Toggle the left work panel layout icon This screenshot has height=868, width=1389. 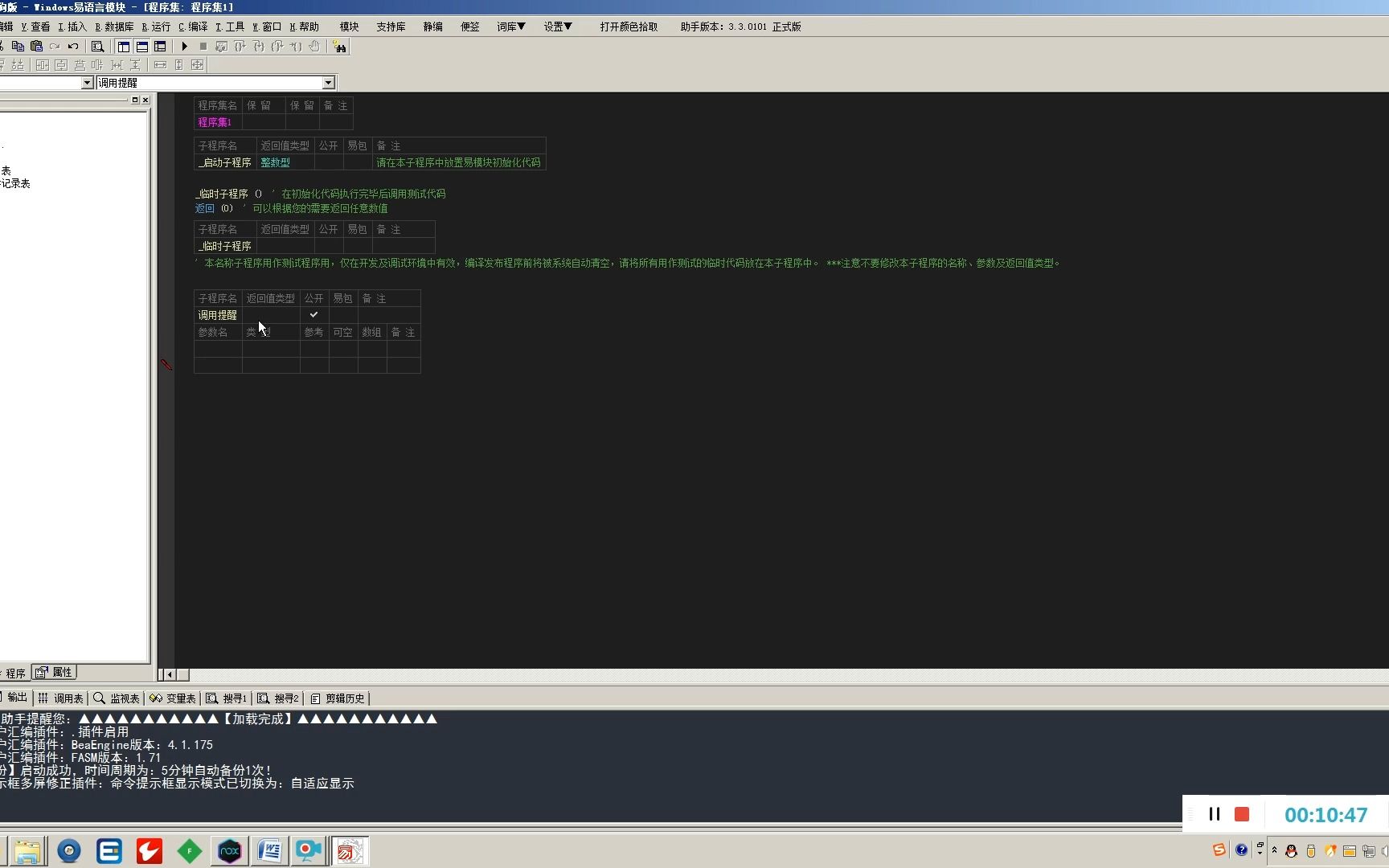[123, 47]
